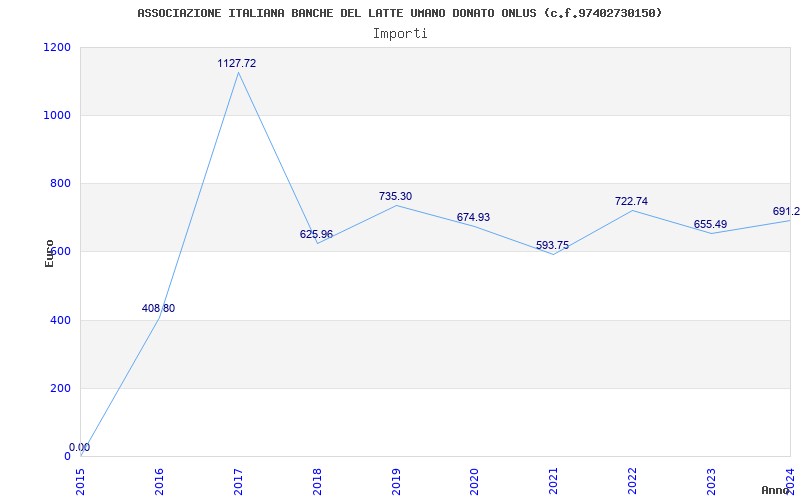Click the 1200 y-axis tick label
Image resolution: width=800 pixels, height=500 pixels.
[58, 47]
